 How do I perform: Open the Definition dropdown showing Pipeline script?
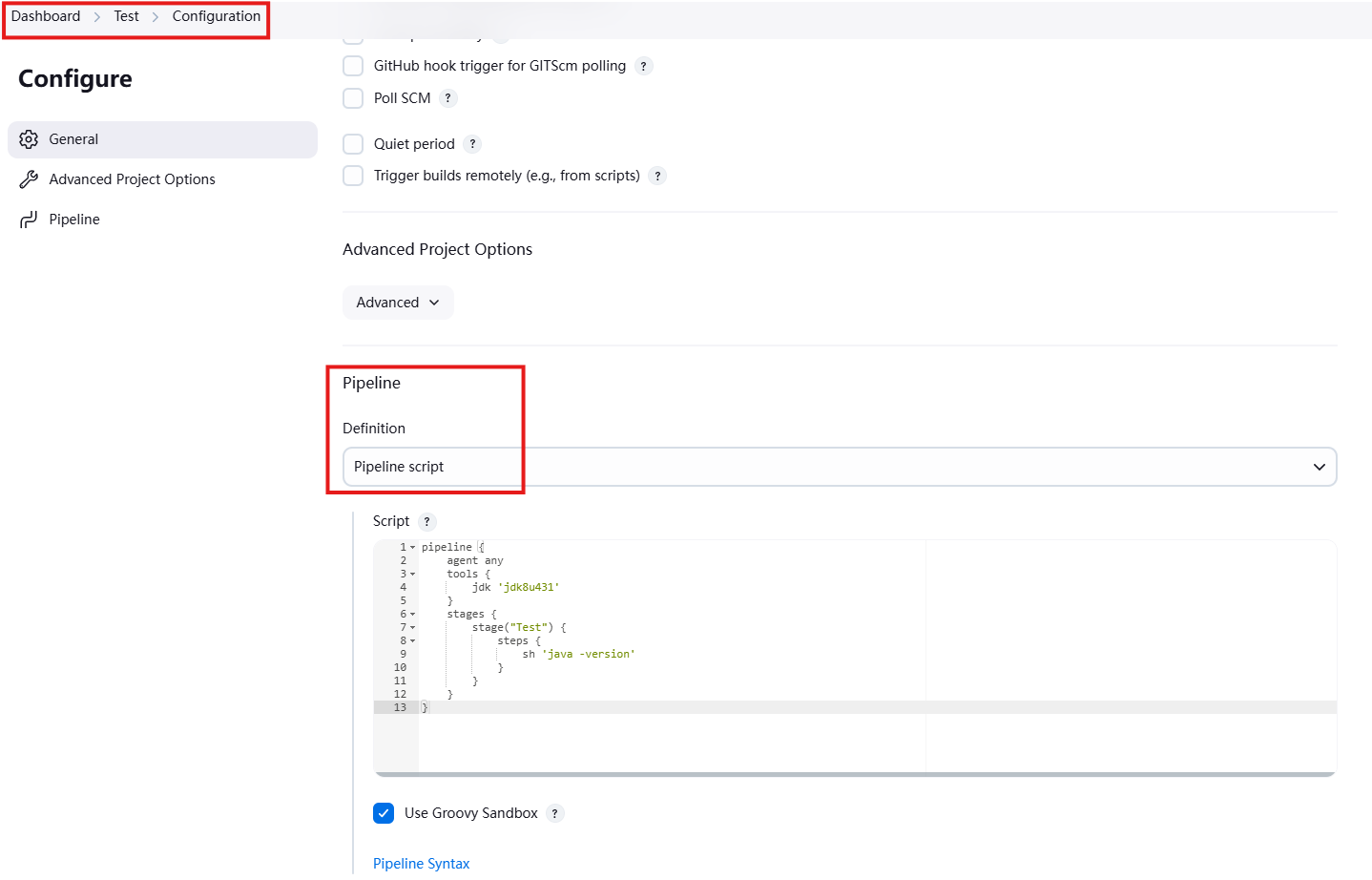[838, 467]
